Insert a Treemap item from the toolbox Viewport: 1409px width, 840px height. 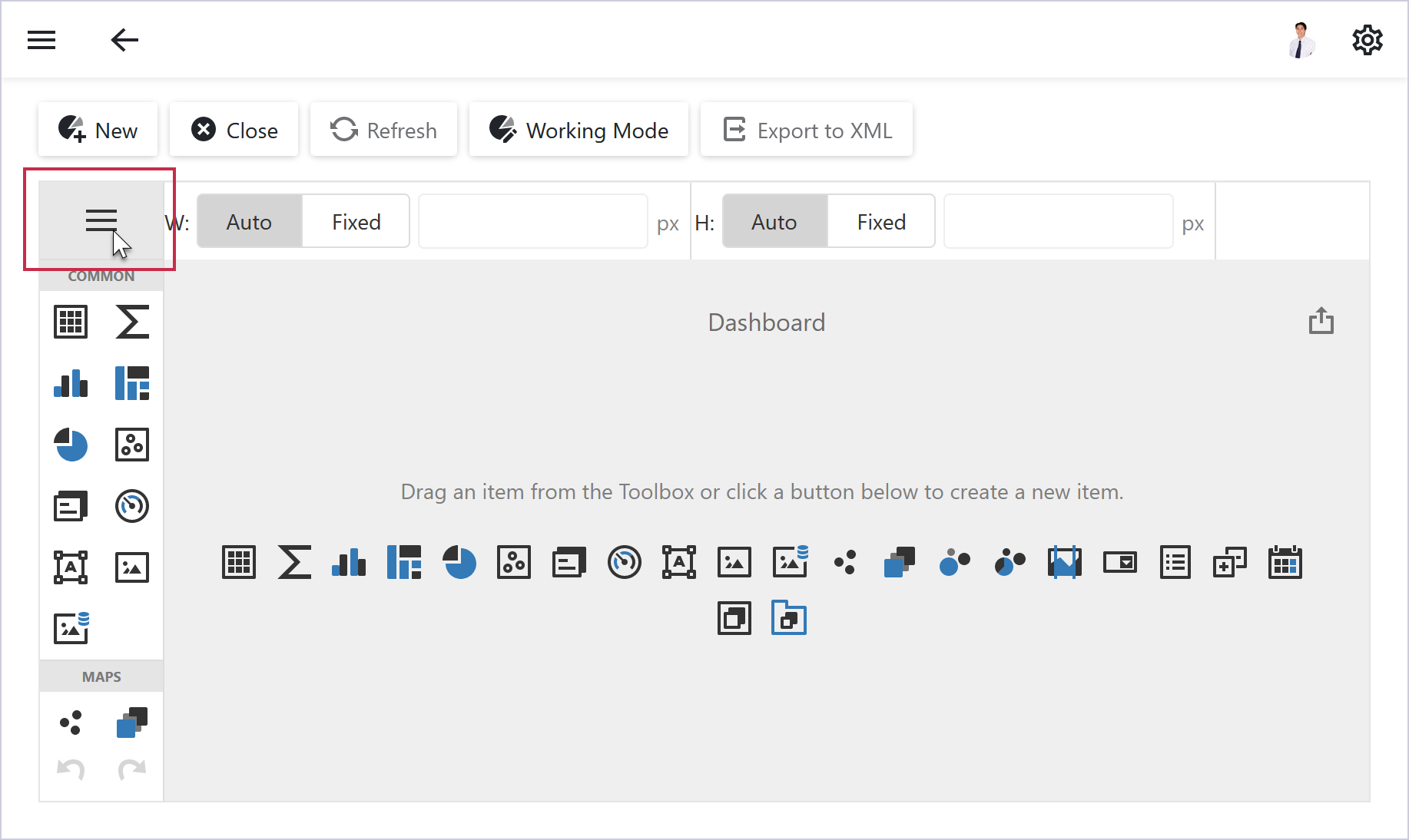pos(132,383)
